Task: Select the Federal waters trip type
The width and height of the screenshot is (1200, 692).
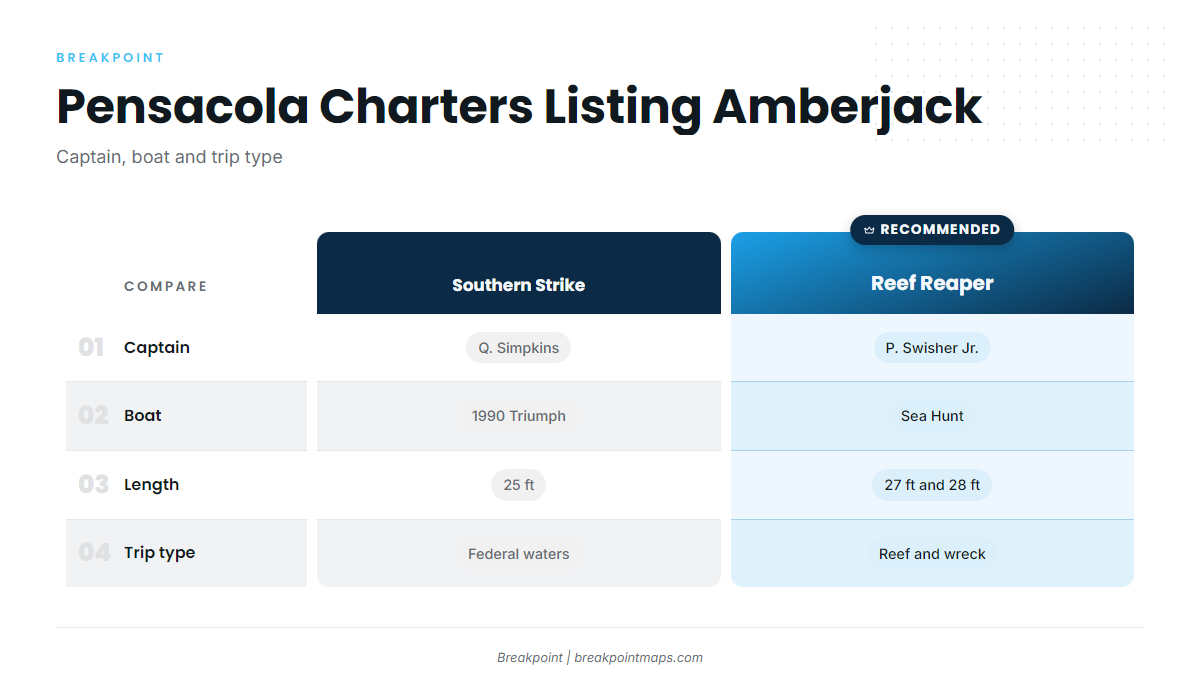Action: coord(518,554)
